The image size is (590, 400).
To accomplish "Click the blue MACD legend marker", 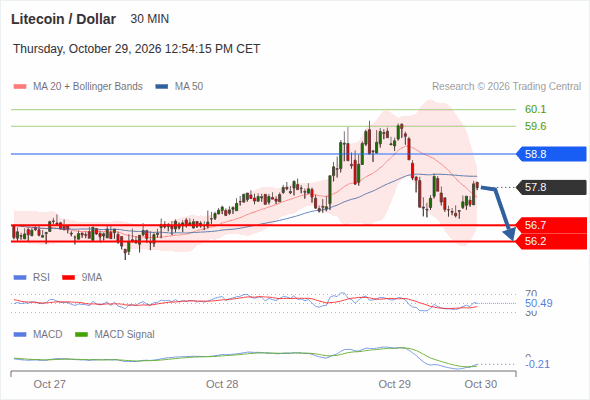I will [x=20, y=335].
